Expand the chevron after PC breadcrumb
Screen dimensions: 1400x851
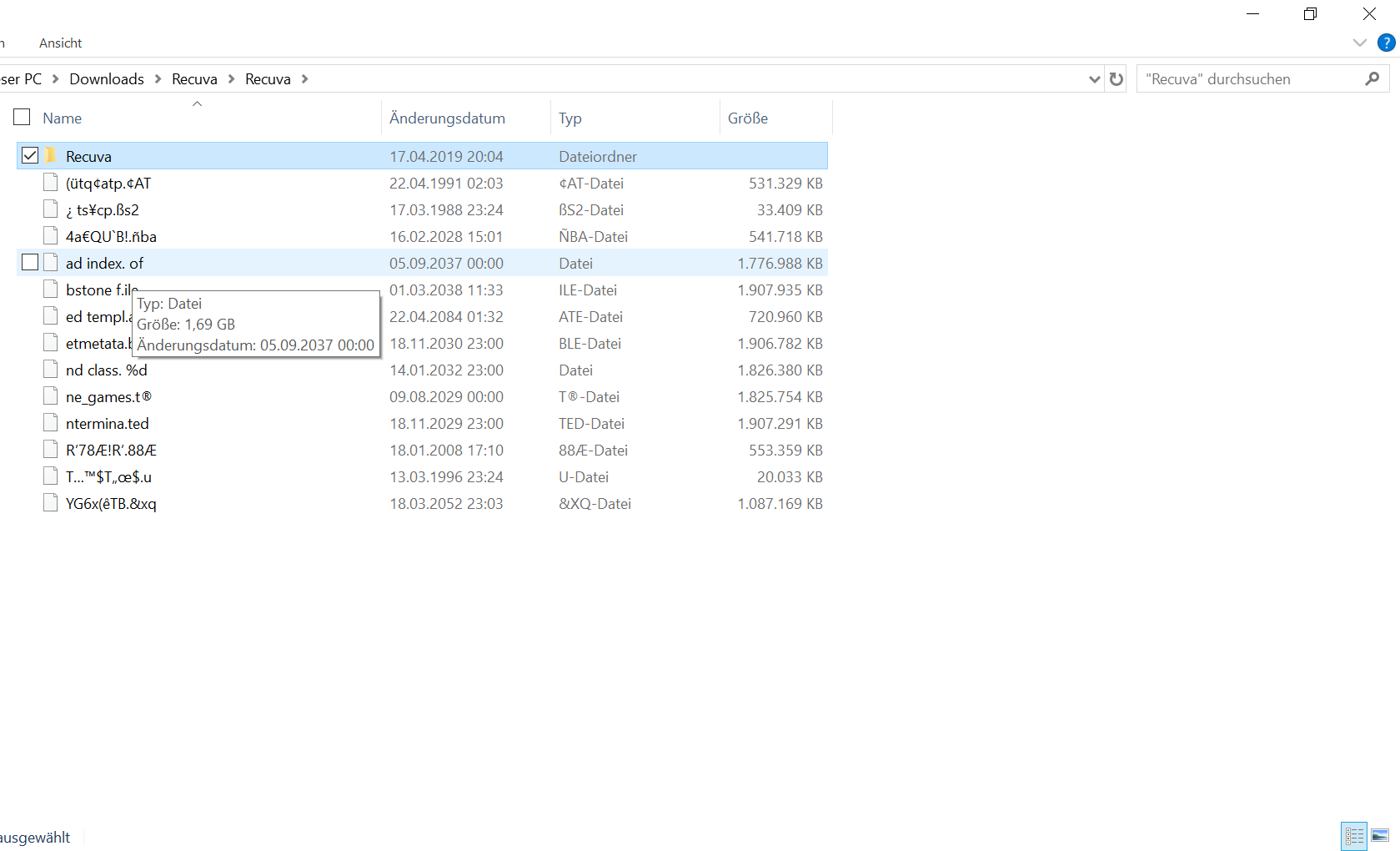point(55,79)
